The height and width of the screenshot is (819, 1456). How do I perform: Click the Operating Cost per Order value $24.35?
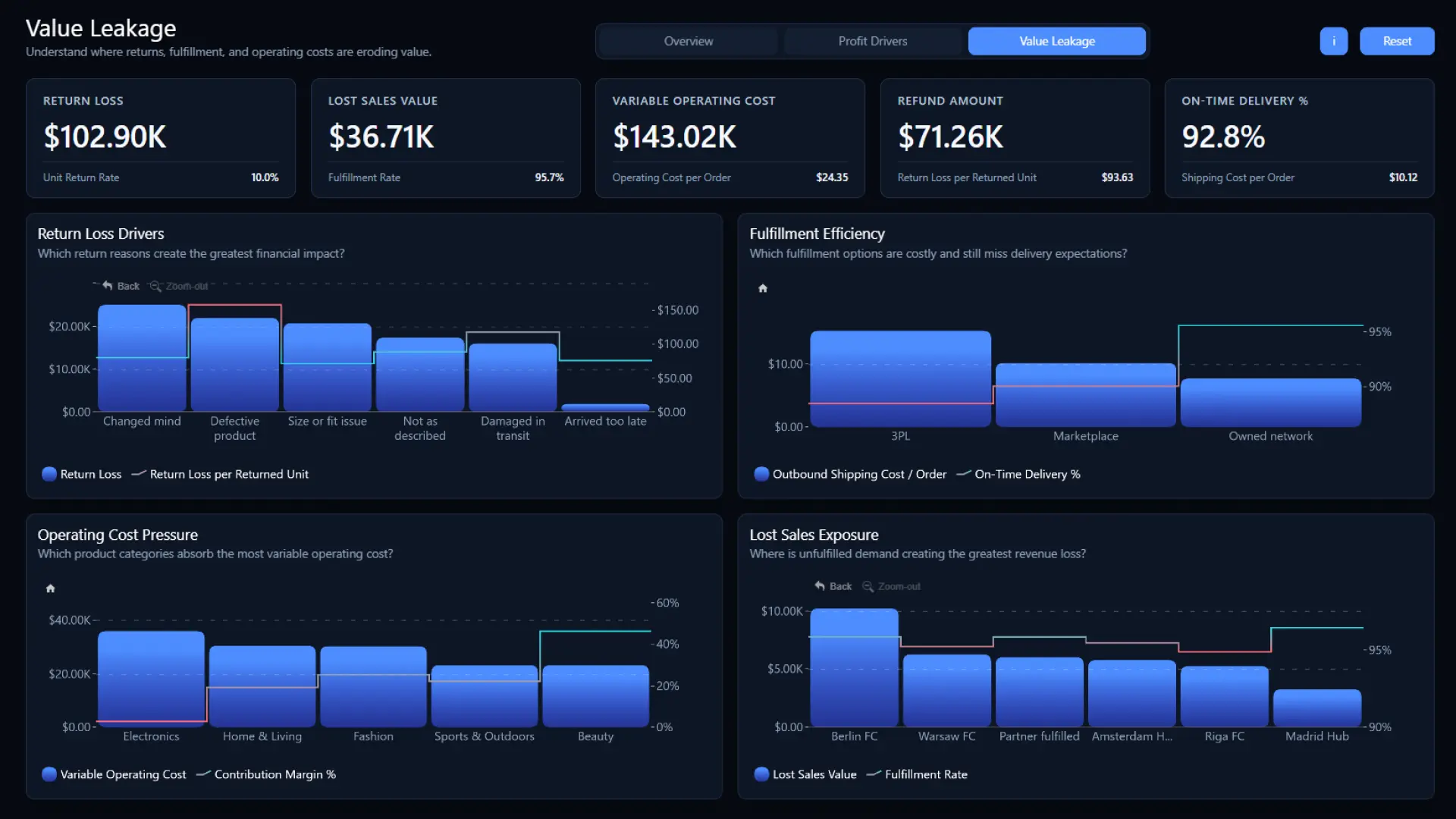pyautogui.click(x=832, y=177)
